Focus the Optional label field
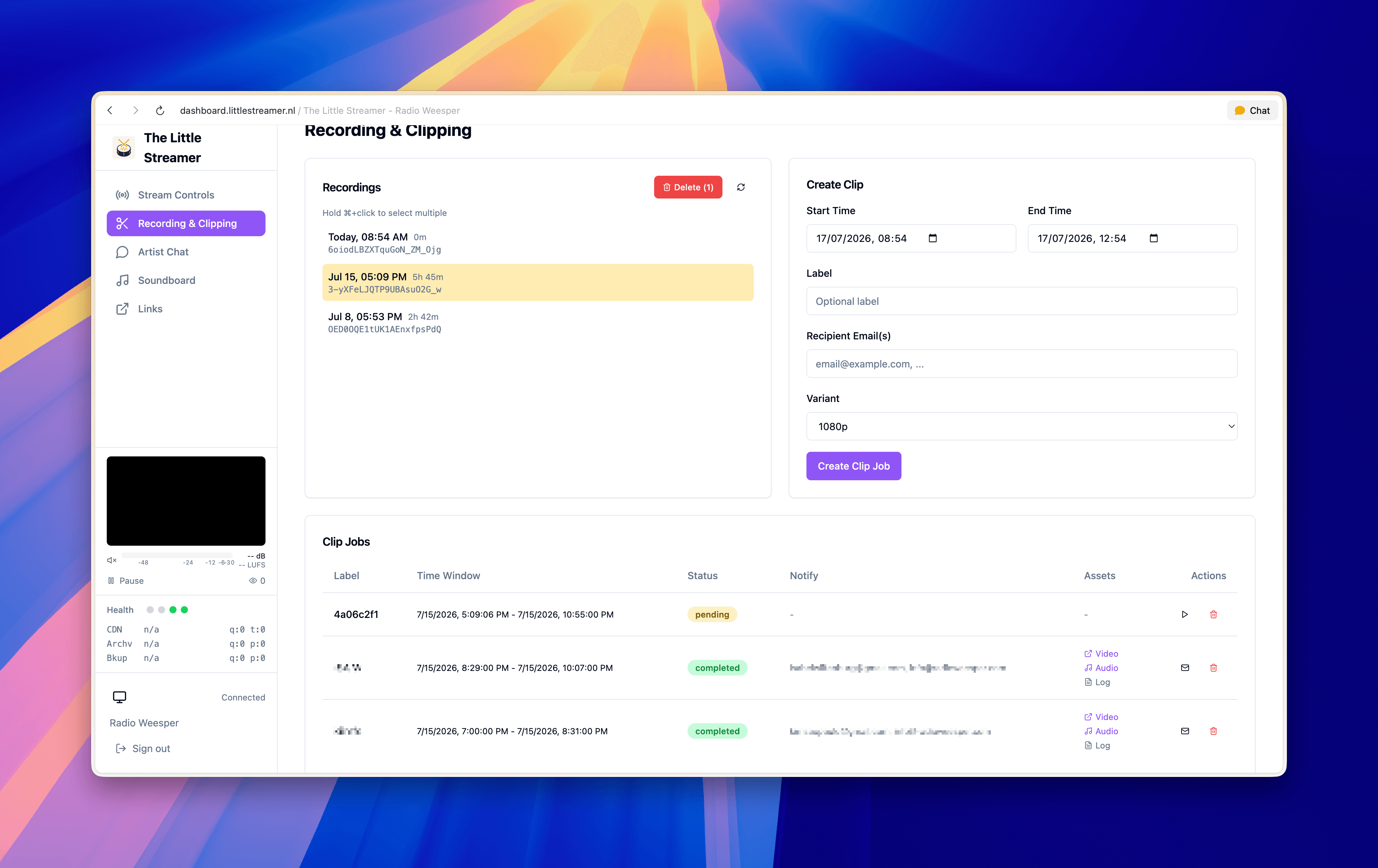The width and height of the screenshot is (1378, 868). pyautogui.click(x=1022, y=301)
